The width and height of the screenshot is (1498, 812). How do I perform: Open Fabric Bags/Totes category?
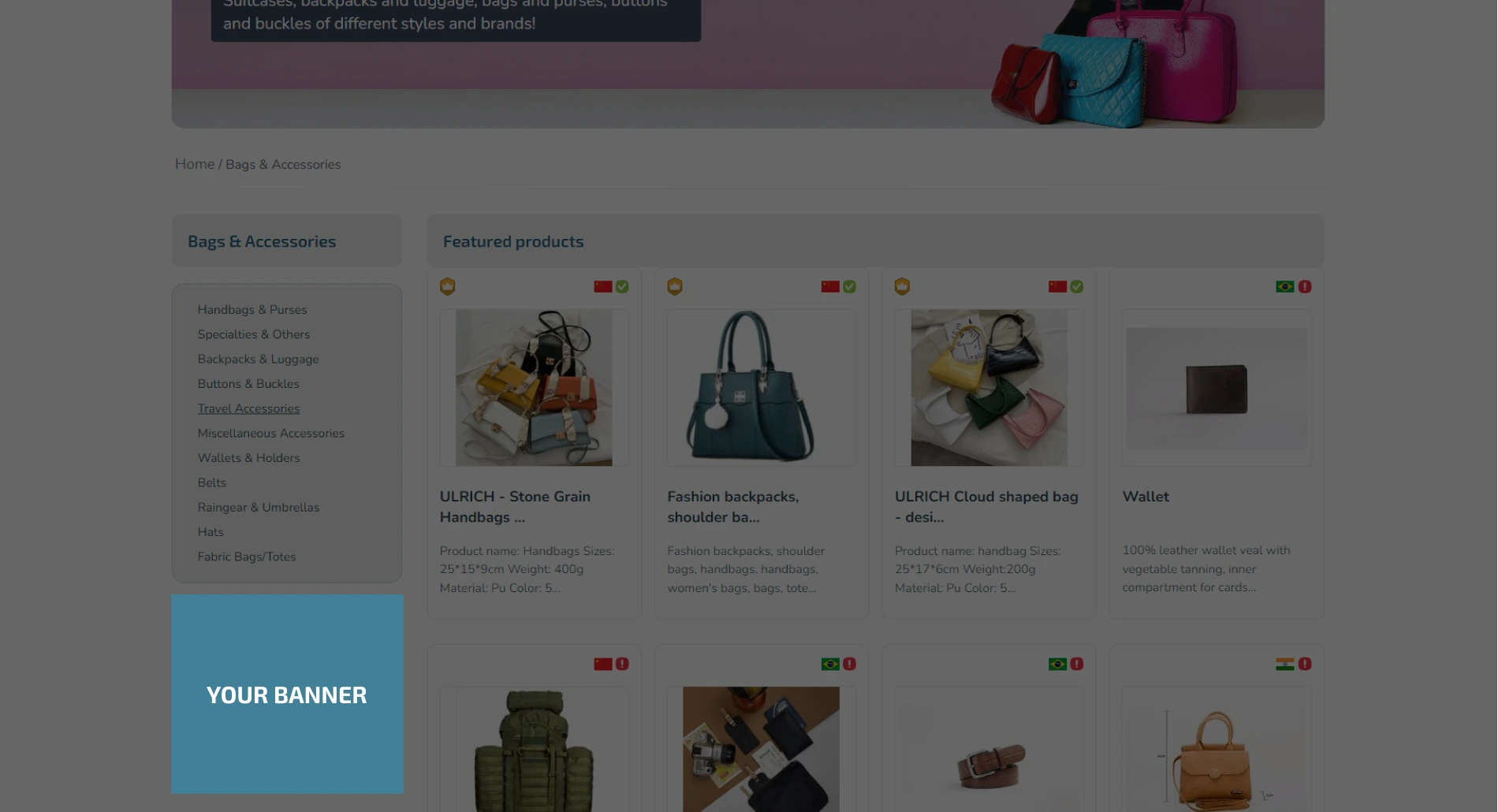(x=247, y=557)
